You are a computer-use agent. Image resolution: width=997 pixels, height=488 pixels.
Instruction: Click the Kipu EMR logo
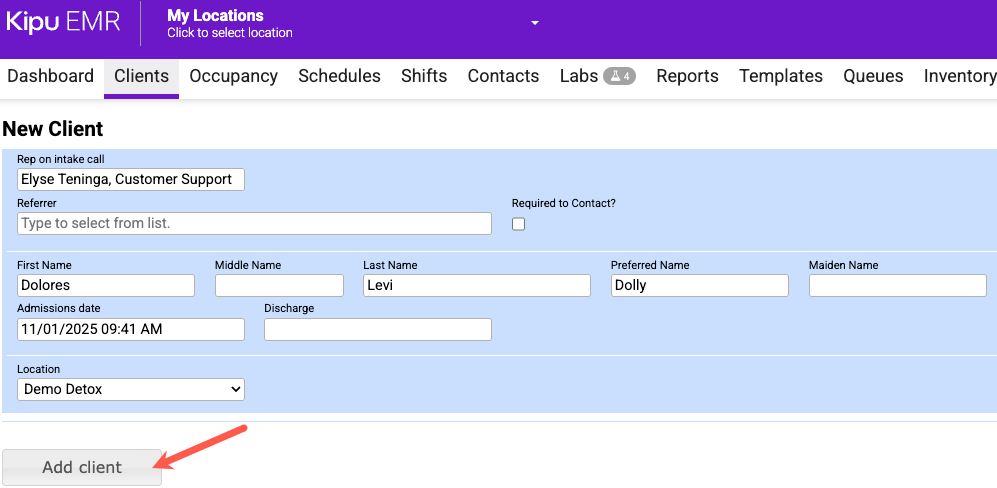pyautogui.click(x=64, y=23)
